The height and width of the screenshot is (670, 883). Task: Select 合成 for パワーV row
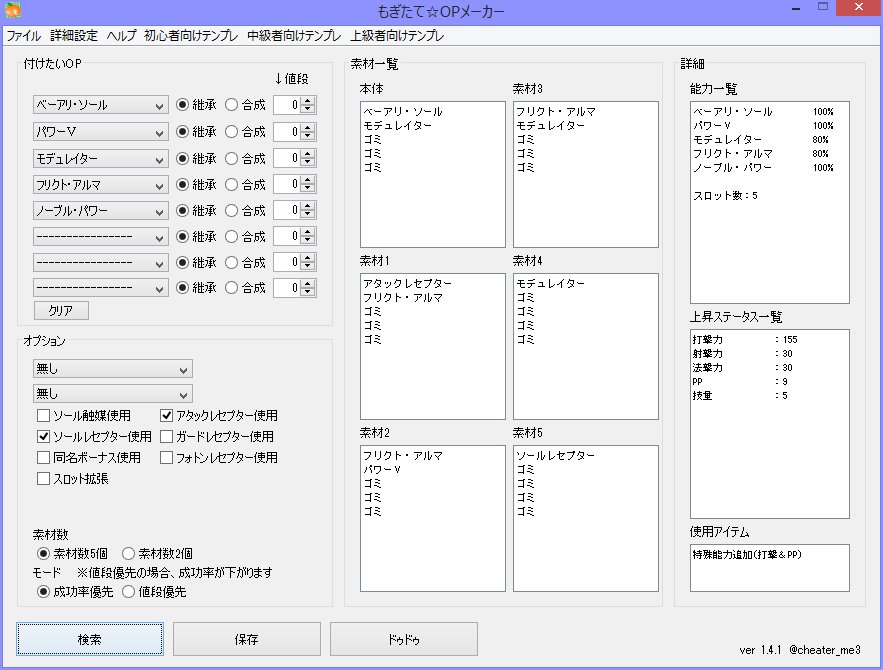[245, 132]
